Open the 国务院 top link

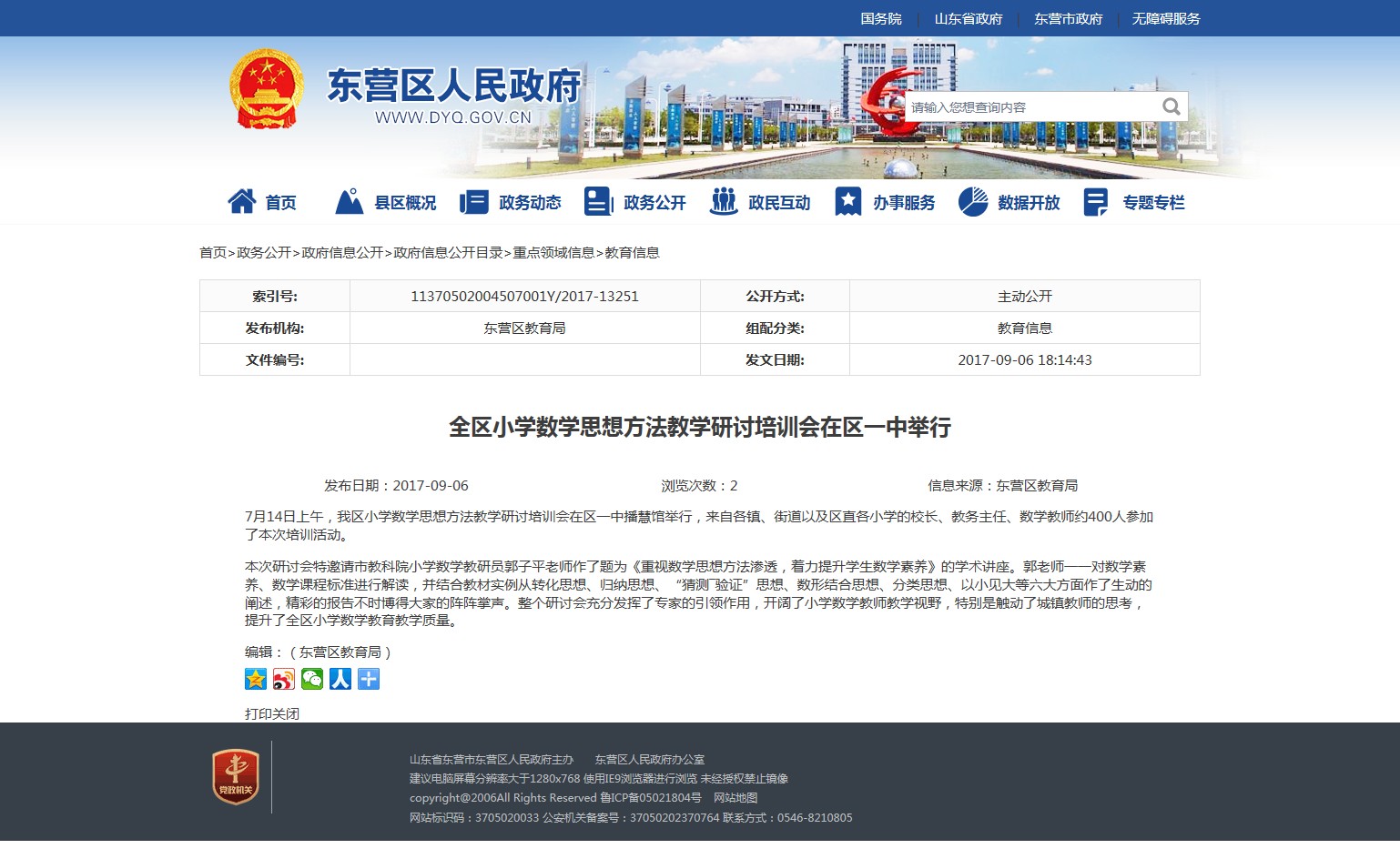[x=880, y=18]
